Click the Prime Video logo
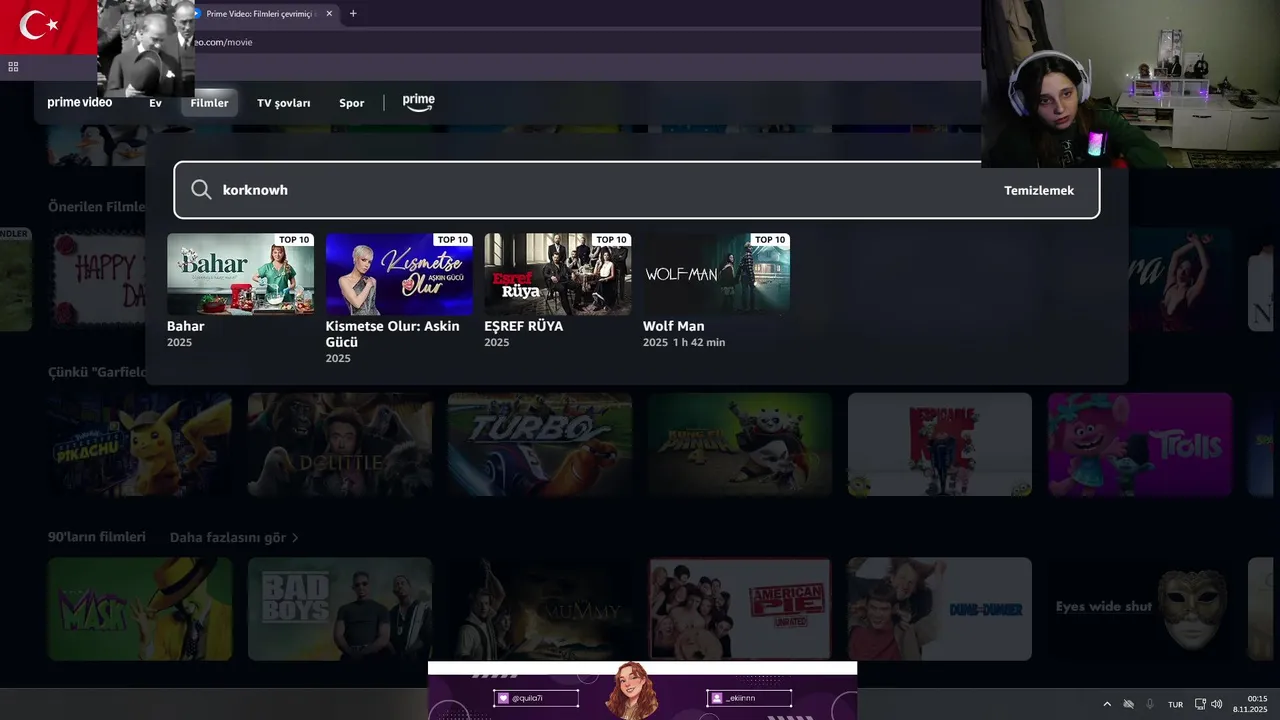This screenshot has width=1280, height=720. point(80,102)
